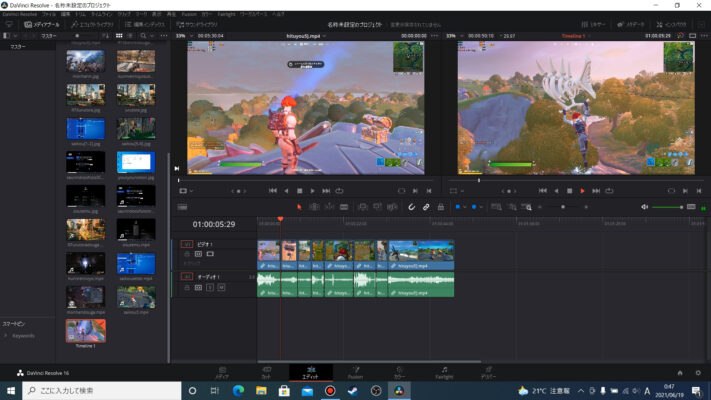Click the detail zoom icon
This screenshot has height=400, width=711.
(x=512, y=207)
